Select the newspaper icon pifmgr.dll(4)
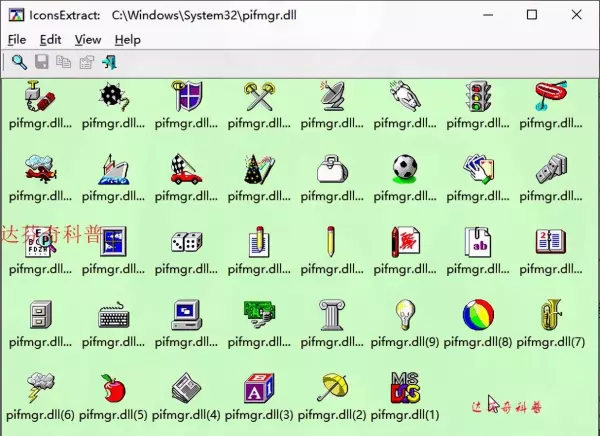The image size is (600, 436). point(186,387)
